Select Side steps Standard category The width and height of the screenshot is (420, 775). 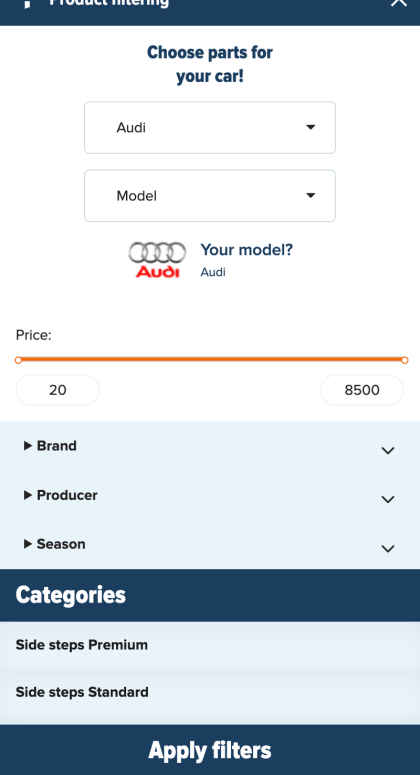tap(210, 692)
